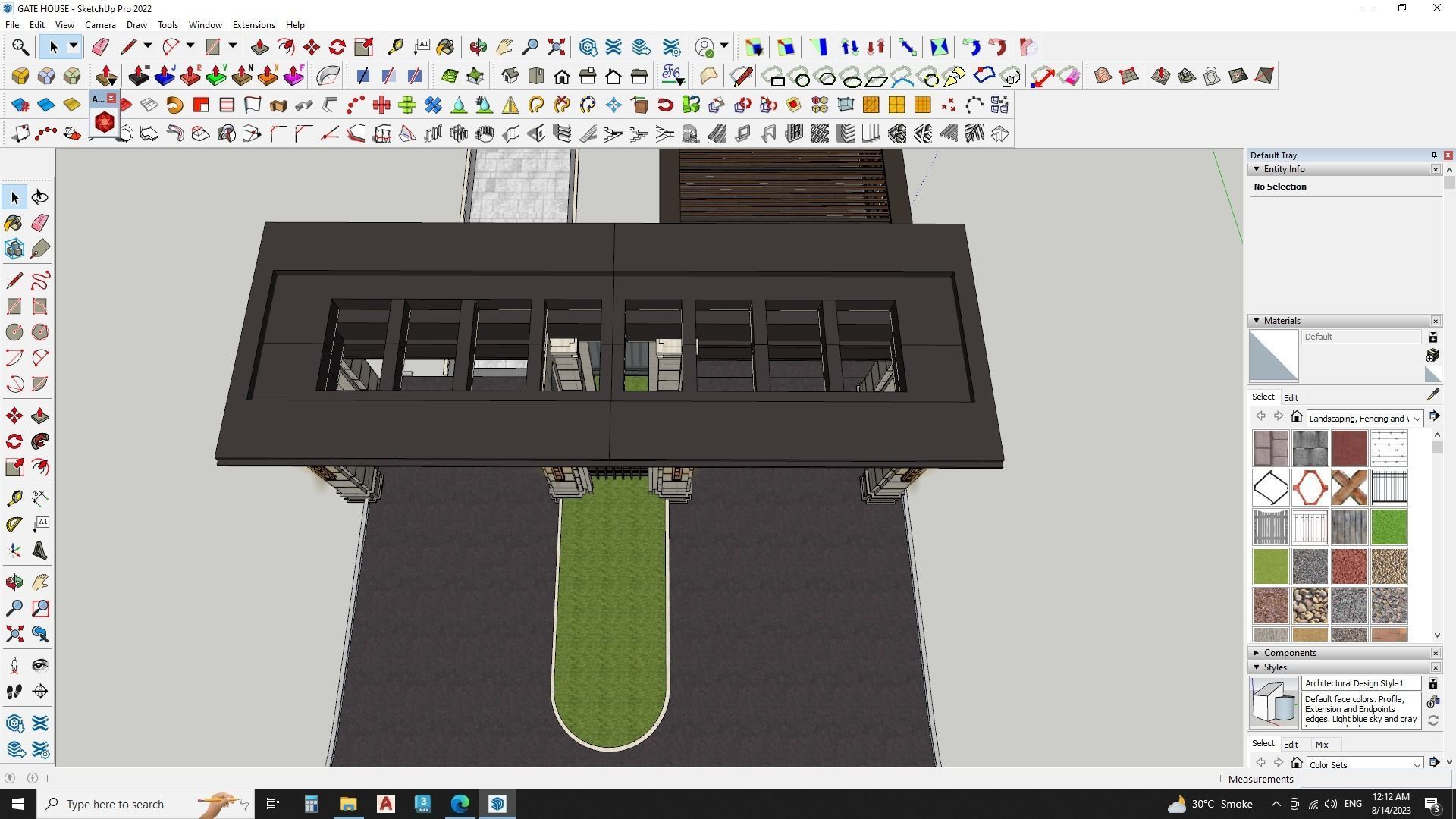Click Create new style icon in Styles
Viewport: 1456px width, 819px height.
[1433, 702]
